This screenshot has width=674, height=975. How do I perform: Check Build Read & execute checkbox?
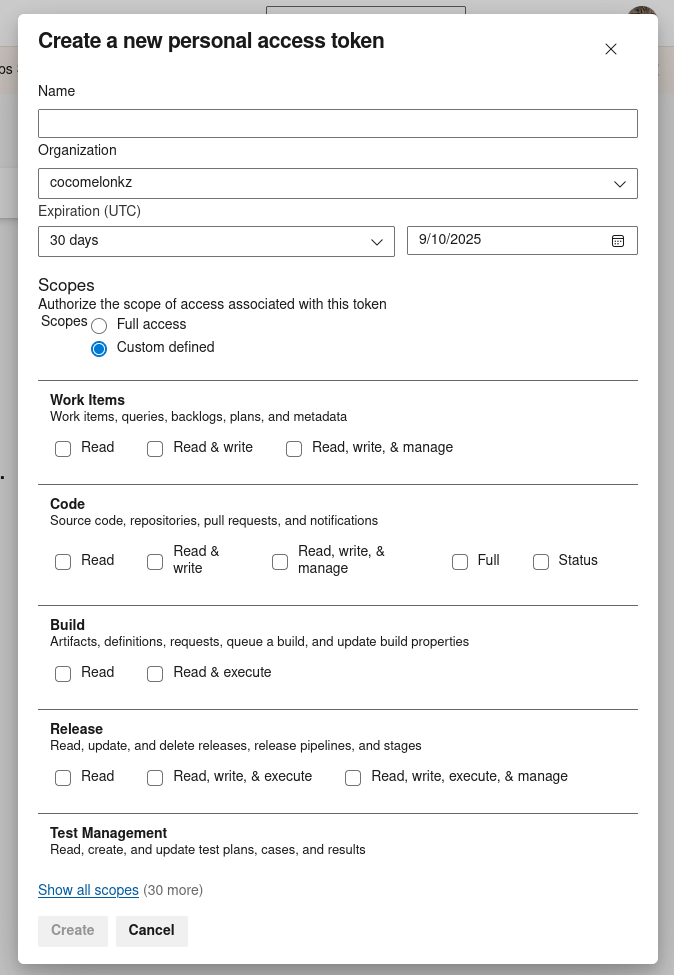155,674
